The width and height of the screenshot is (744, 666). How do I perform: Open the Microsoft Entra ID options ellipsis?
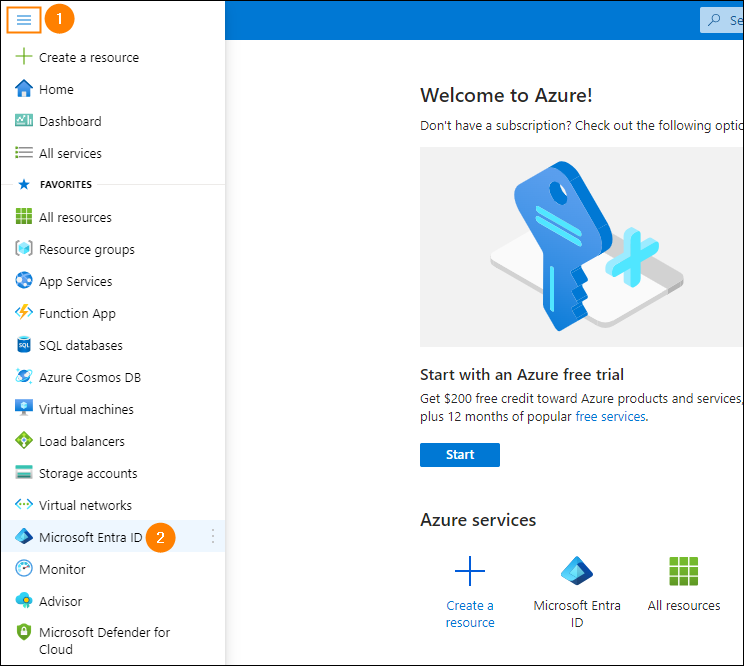pyautogui.click(x=212, y=537)
